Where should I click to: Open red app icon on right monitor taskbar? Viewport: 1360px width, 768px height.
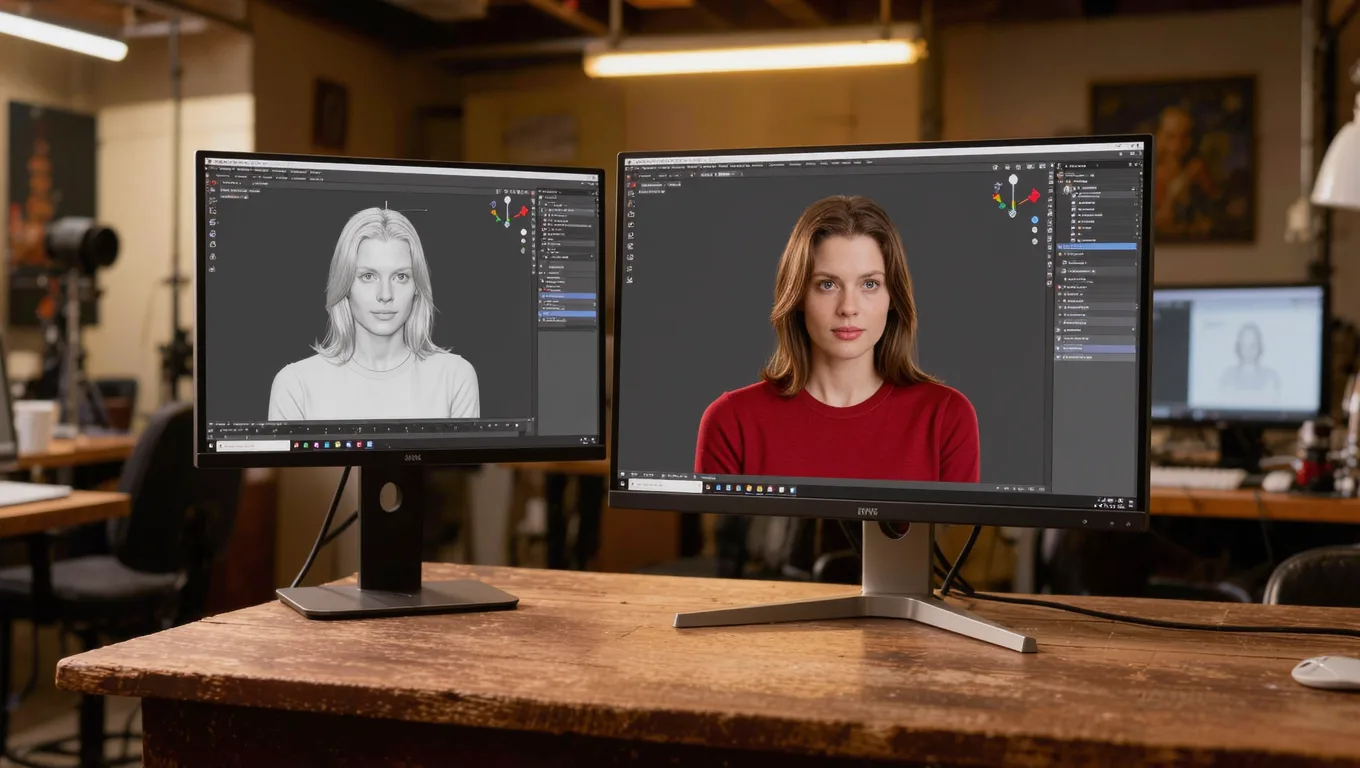click(769, 489)
